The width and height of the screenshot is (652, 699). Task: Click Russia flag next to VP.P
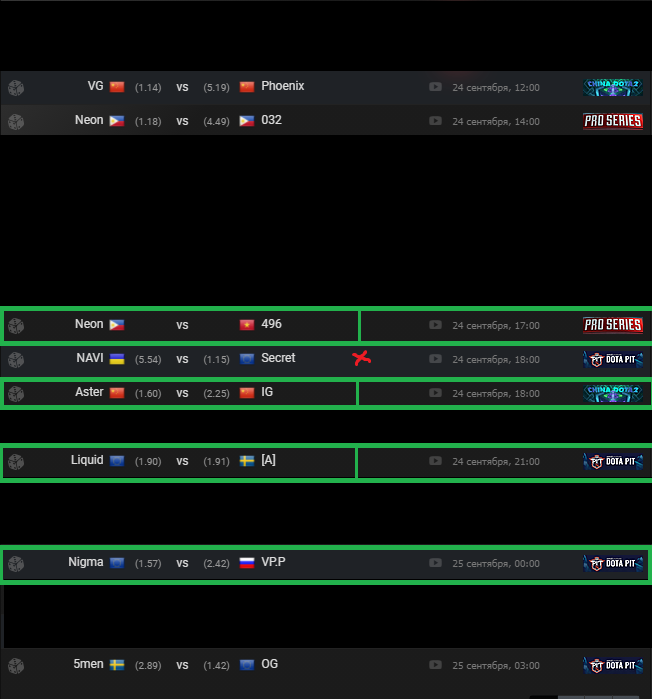[247, 563]
